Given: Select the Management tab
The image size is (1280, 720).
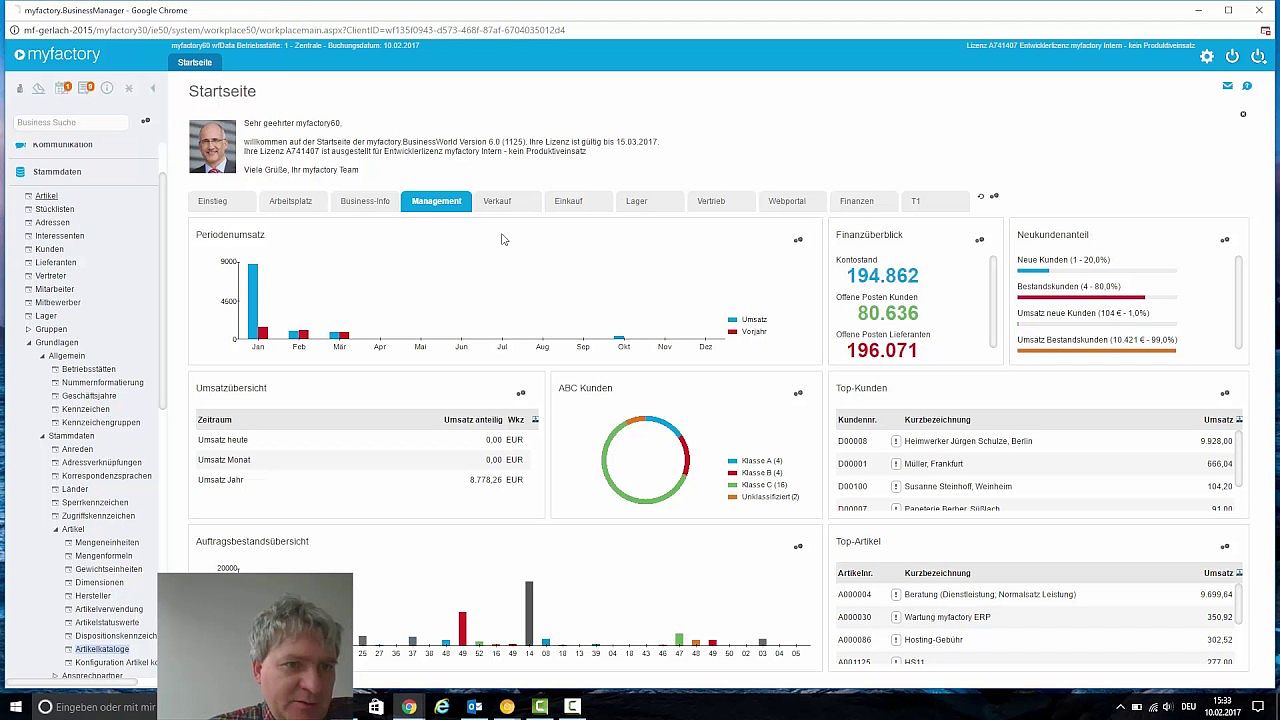Looking at the screenshot, I should pos(436,201).
